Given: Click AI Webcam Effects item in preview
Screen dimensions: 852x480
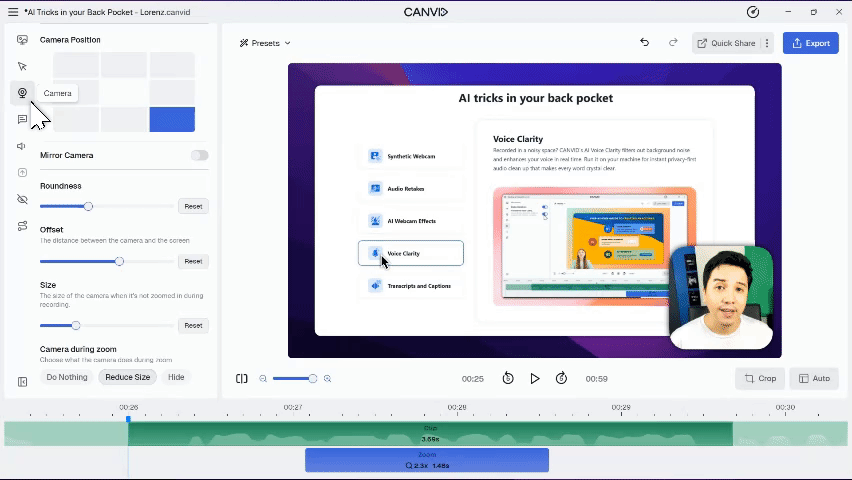Looking at the screenshot, I should [x=411, y=221].
